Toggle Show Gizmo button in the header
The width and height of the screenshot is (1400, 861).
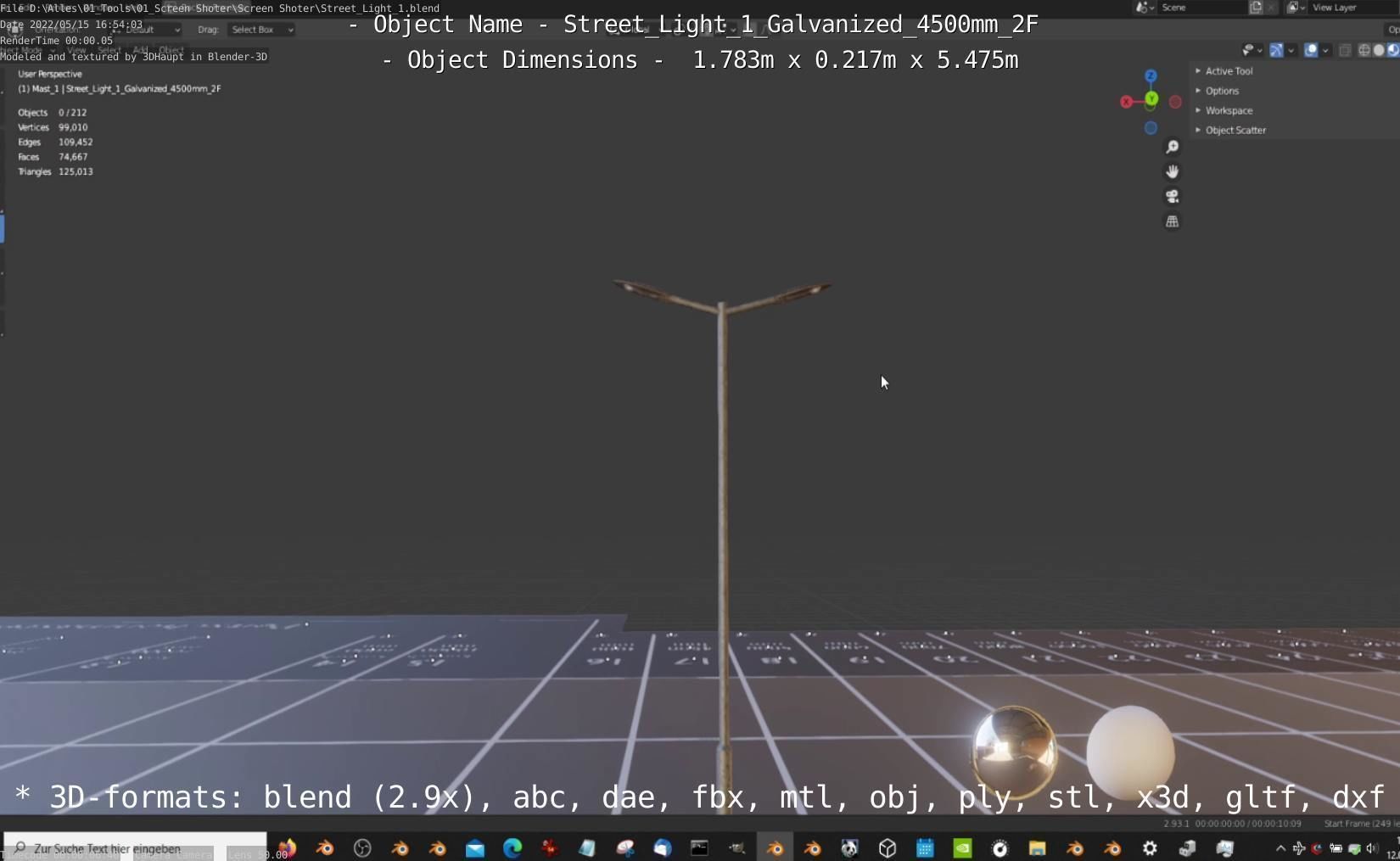tap(1277, 51)
